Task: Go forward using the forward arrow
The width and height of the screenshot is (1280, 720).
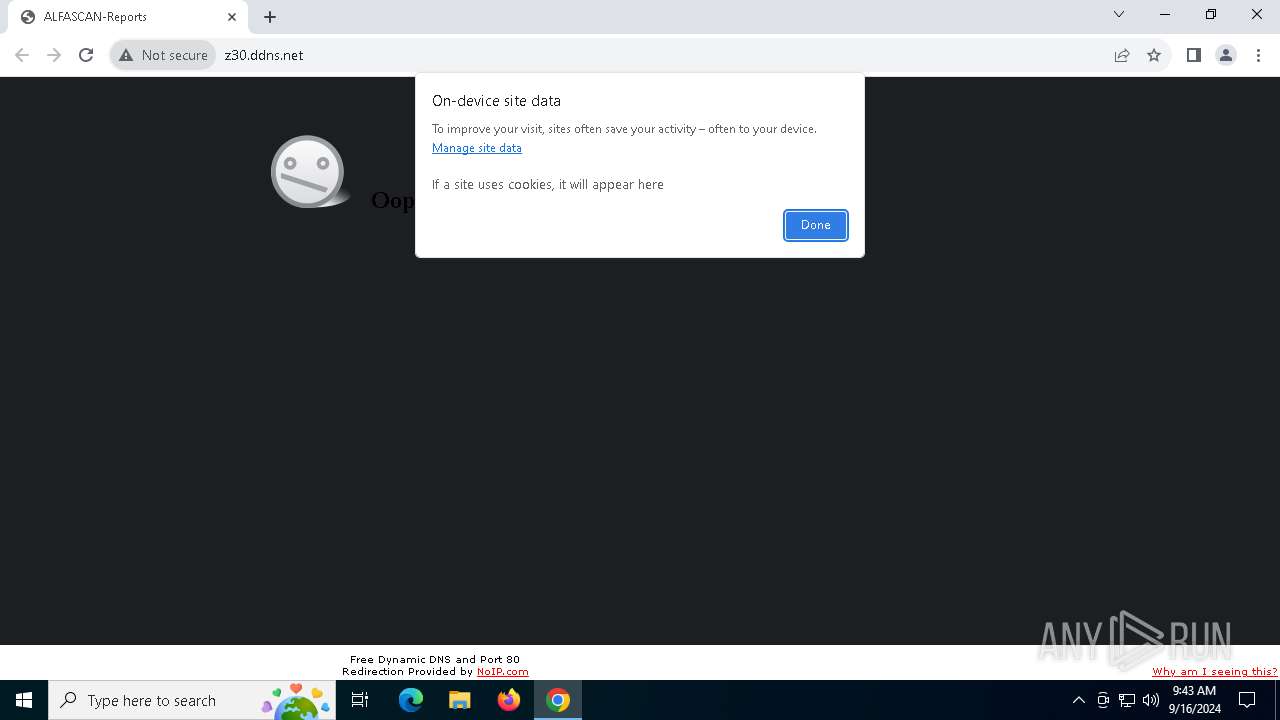Action: [x=54, y=55]
